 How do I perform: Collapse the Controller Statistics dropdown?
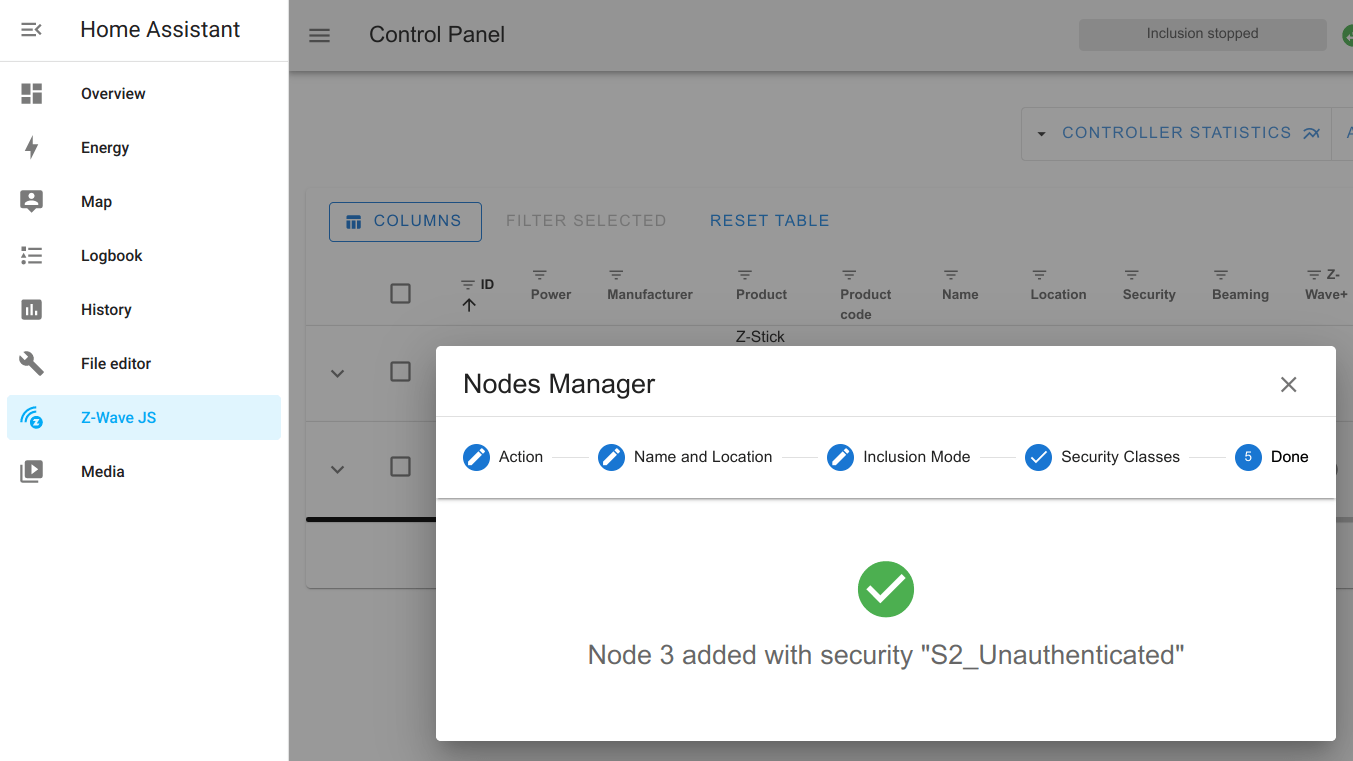(1040, 132)
